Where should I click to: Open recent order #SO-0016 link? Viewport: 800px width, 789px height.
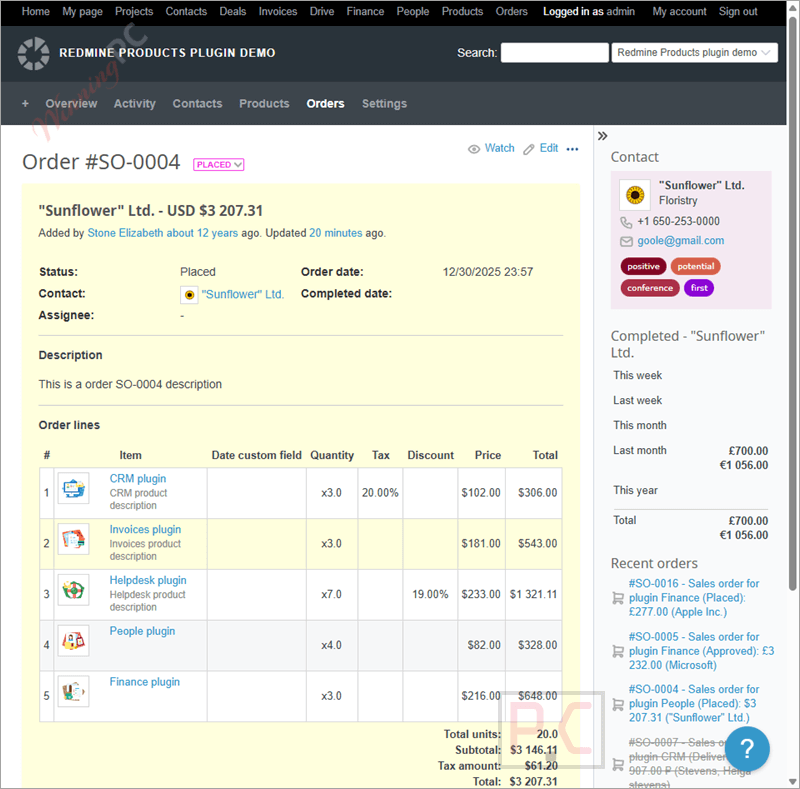click(694, 598)
